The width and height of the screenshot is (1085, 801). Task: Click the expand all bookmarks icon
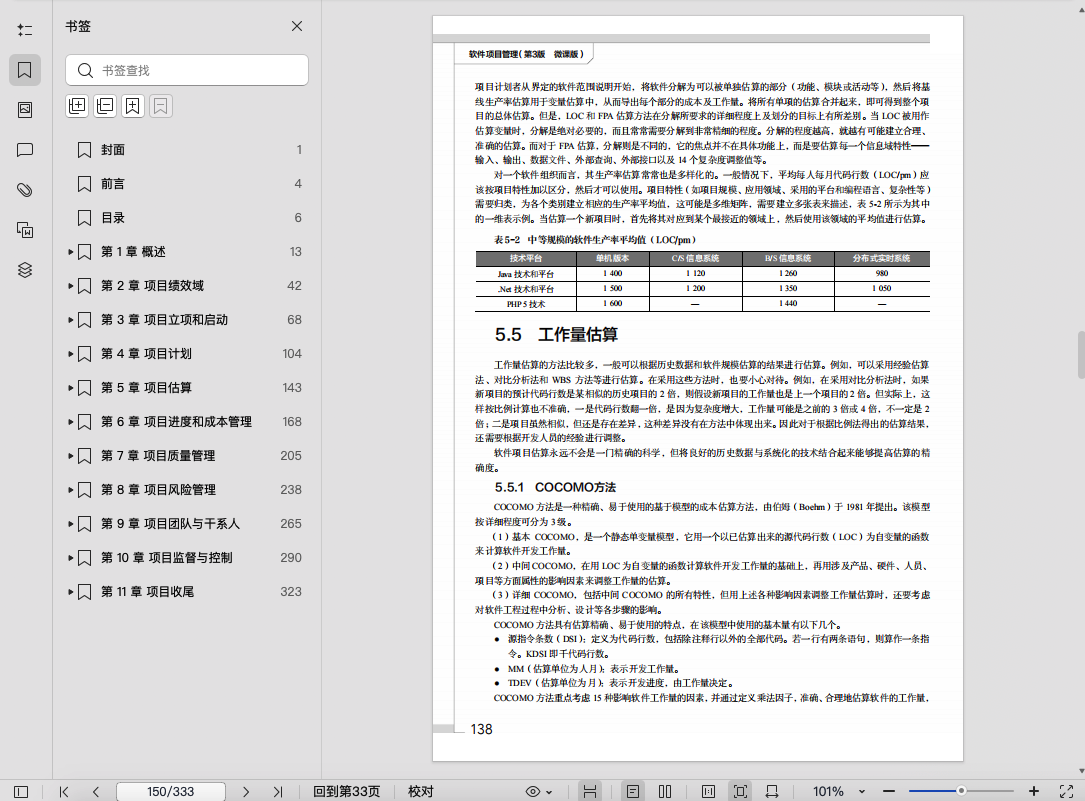pyautogui.click(x=77, y=106)
